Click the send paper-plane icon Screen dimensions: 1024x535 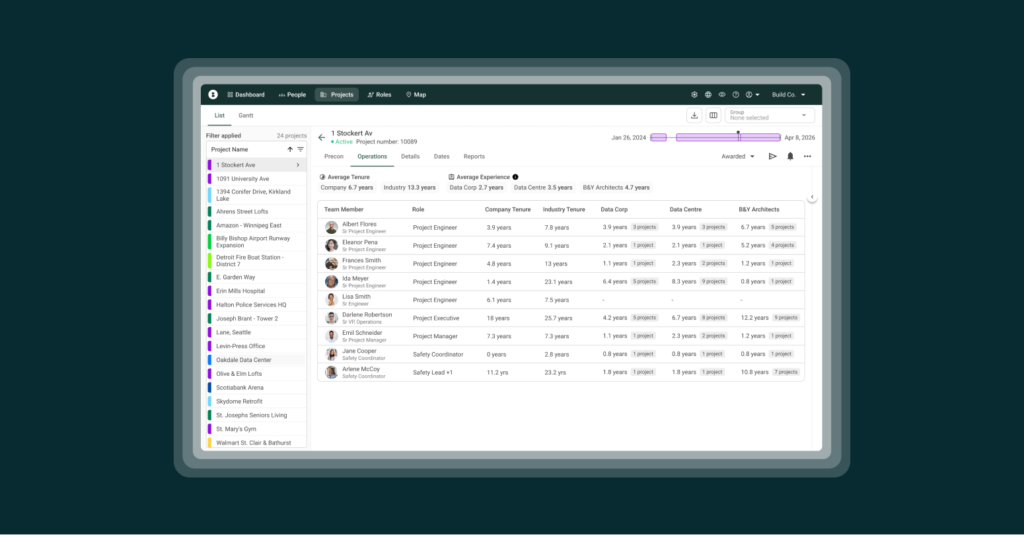click(x=773, y=157)
